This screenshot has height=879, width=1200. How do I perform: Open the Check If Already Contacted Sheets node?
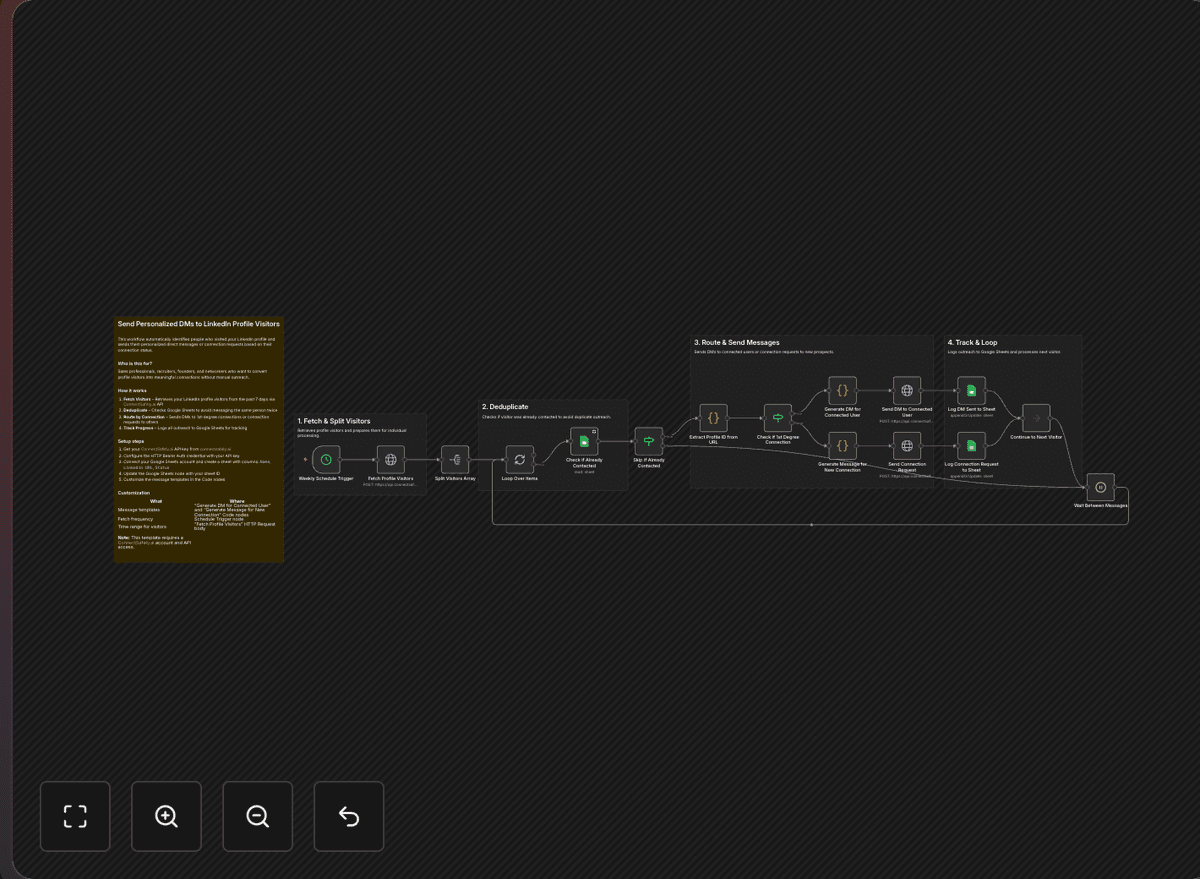coord(584,440)
